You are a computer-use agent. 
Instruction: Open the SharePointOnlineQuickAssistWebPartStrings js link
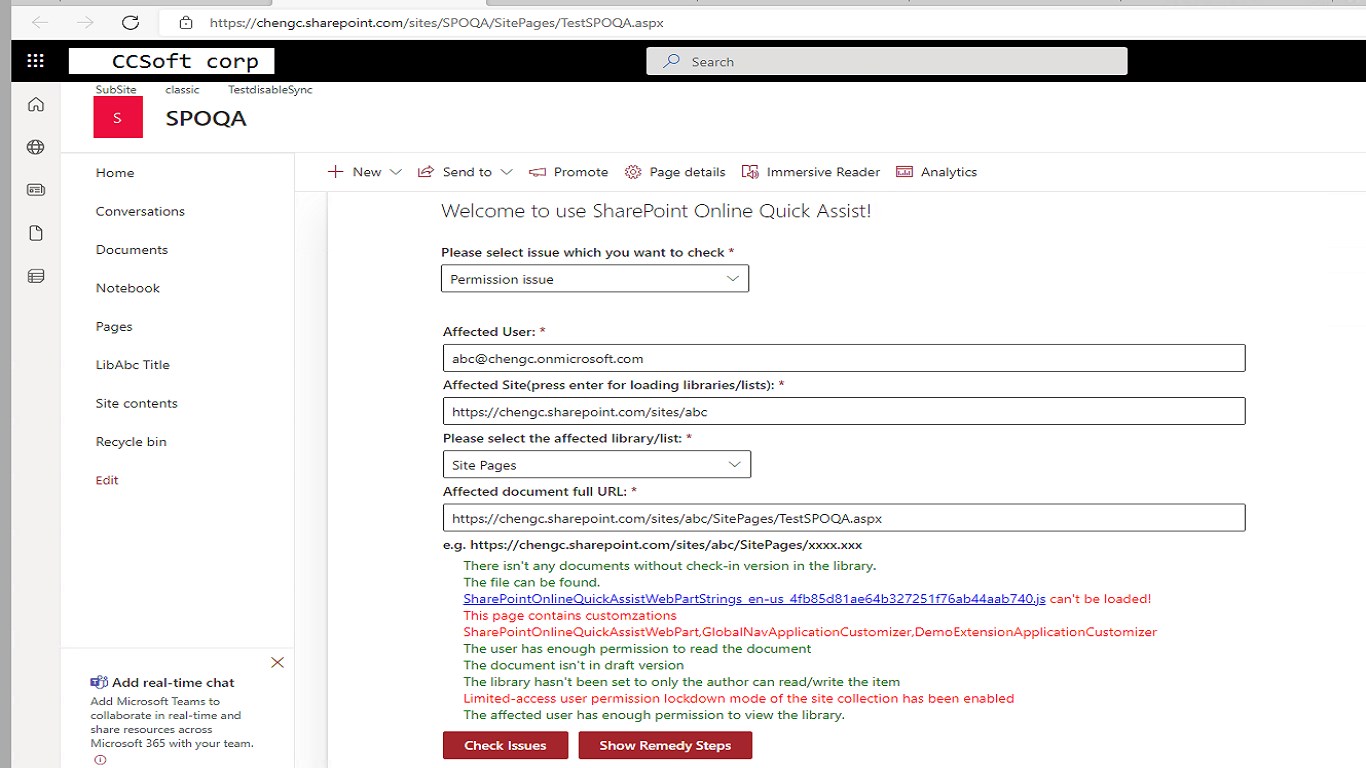(x=754, y=599)
